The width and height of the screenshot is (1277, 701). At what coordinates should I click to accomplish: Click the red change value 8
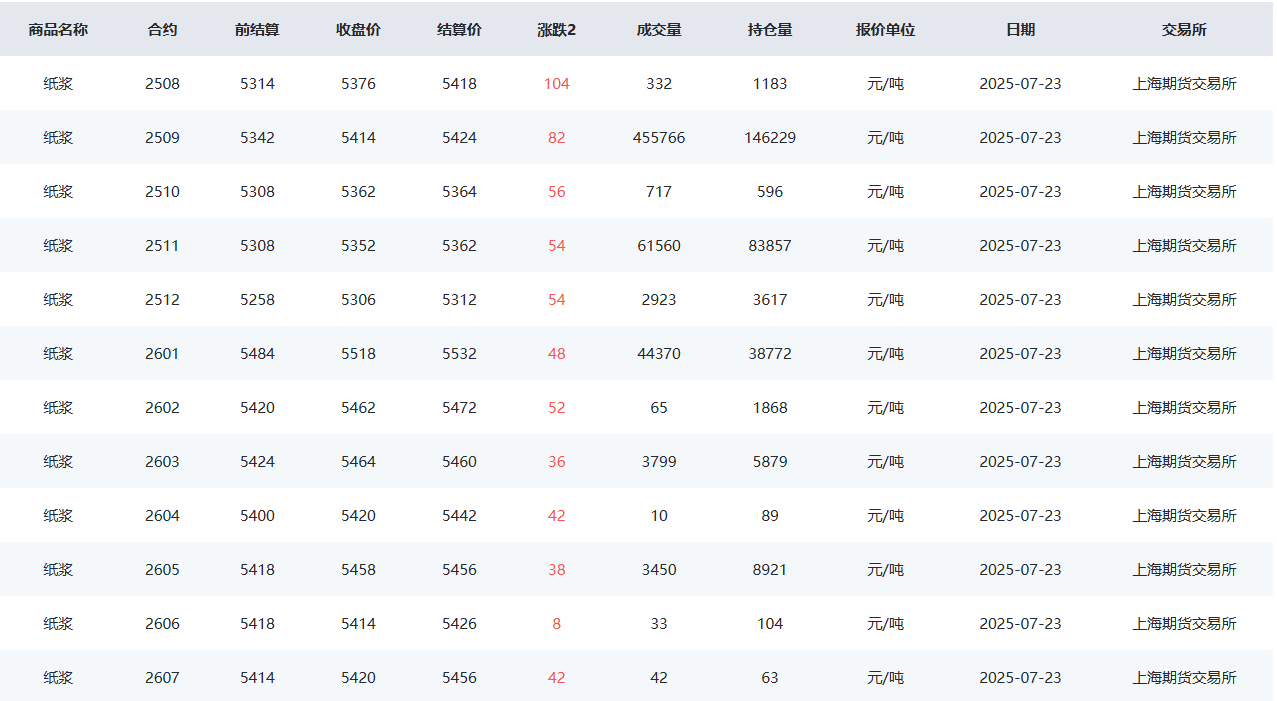pyautogui.click(x=556, y=624)
